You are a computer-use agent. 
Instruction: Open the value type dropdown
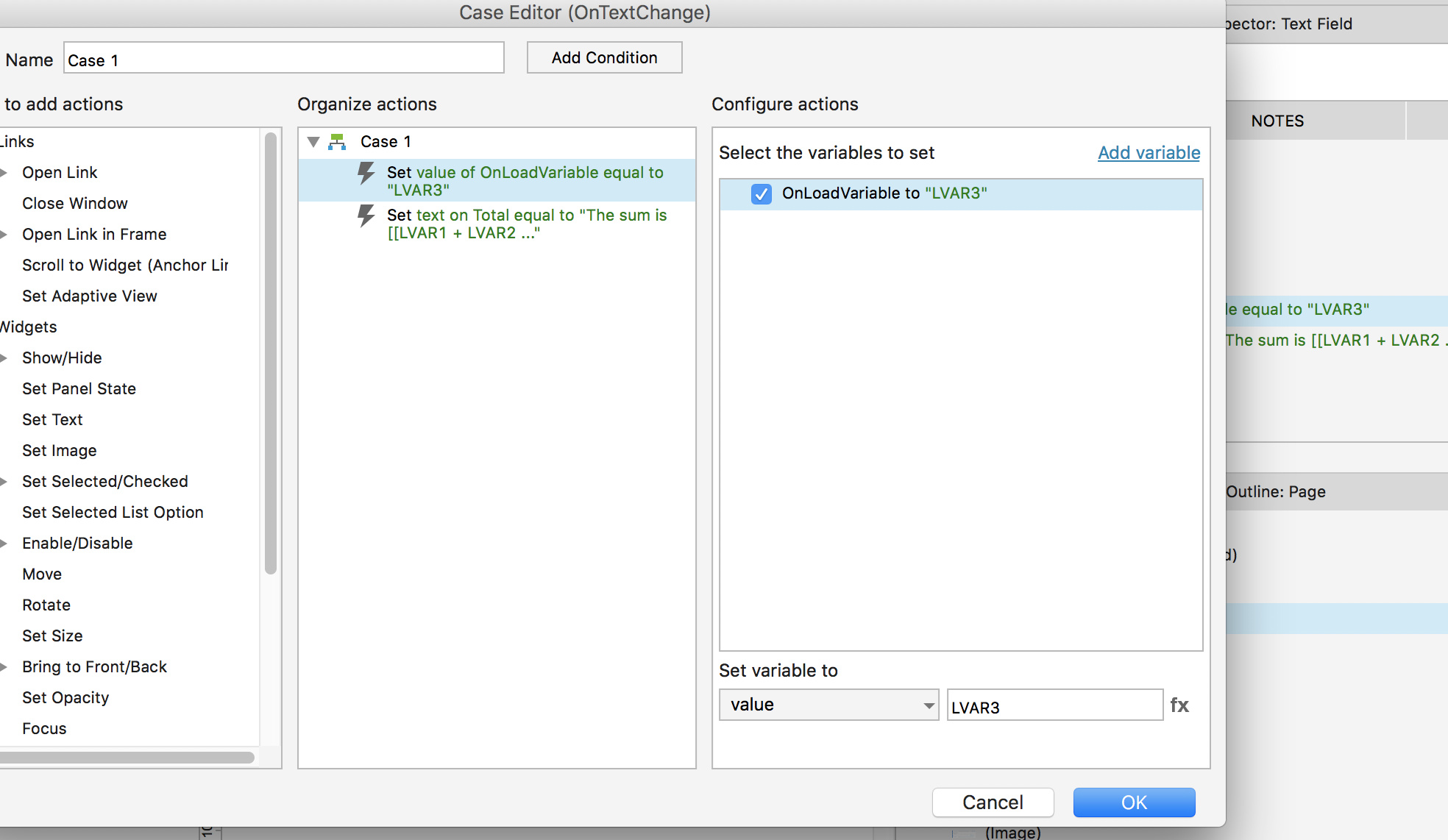(828, 705)
